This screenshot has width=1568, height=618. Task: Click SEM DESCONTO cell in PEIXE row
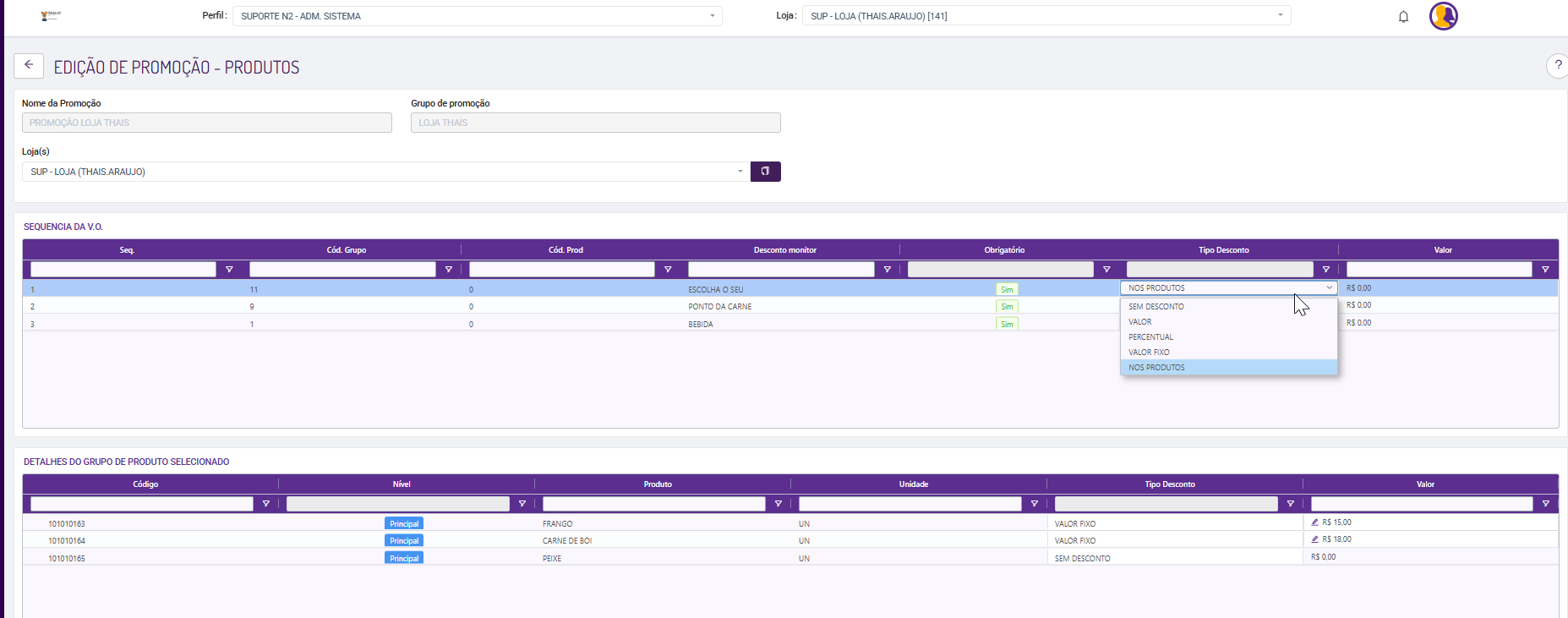[1083, 559]
